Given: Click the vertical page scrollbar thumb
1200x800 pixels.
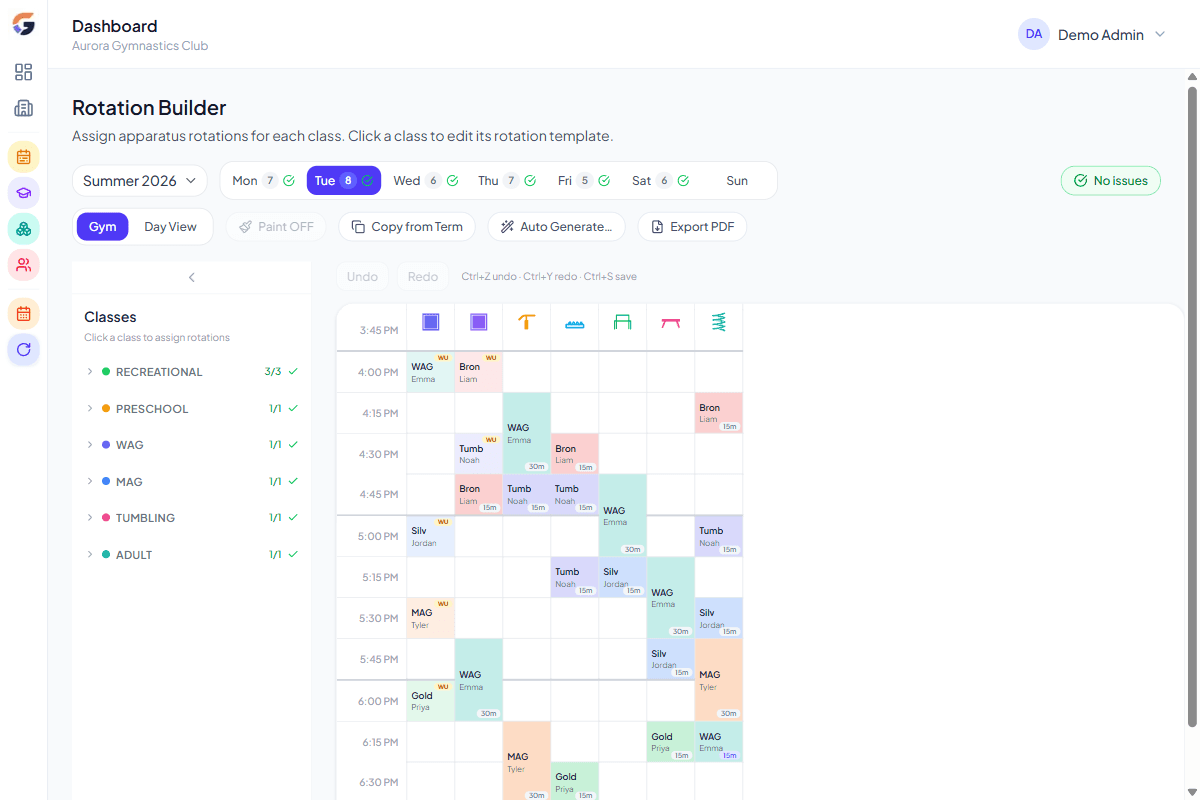Looking at the screenshot, I should pos(1192,406).
